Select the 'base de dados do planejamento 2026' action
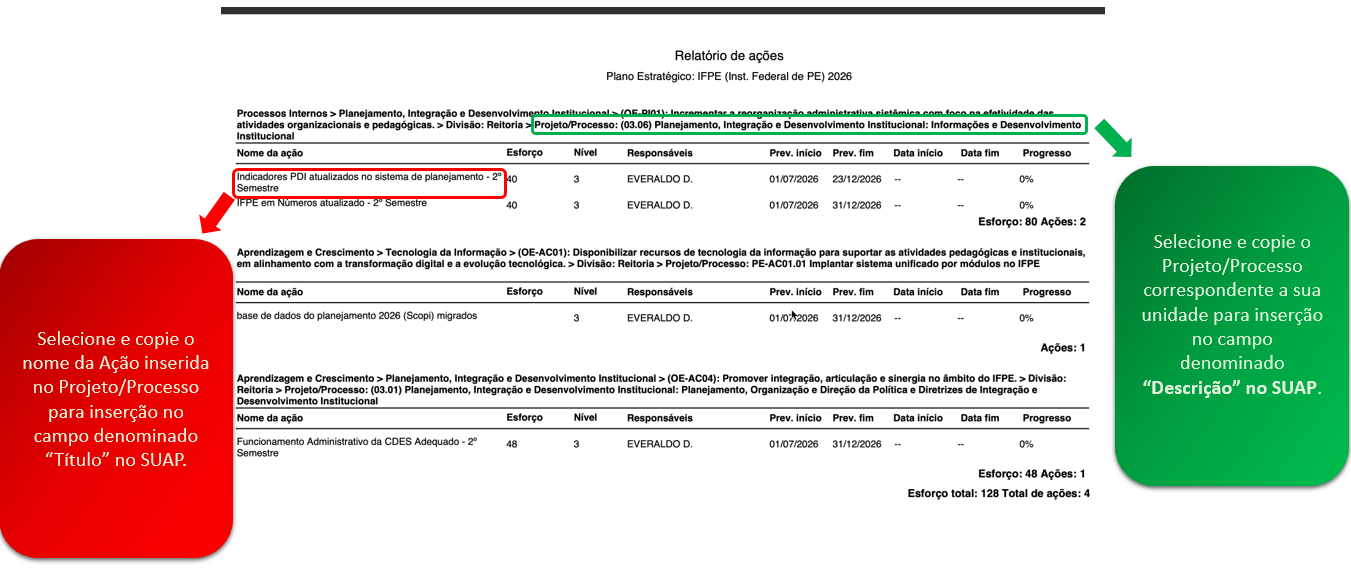 tap(357, 316)
